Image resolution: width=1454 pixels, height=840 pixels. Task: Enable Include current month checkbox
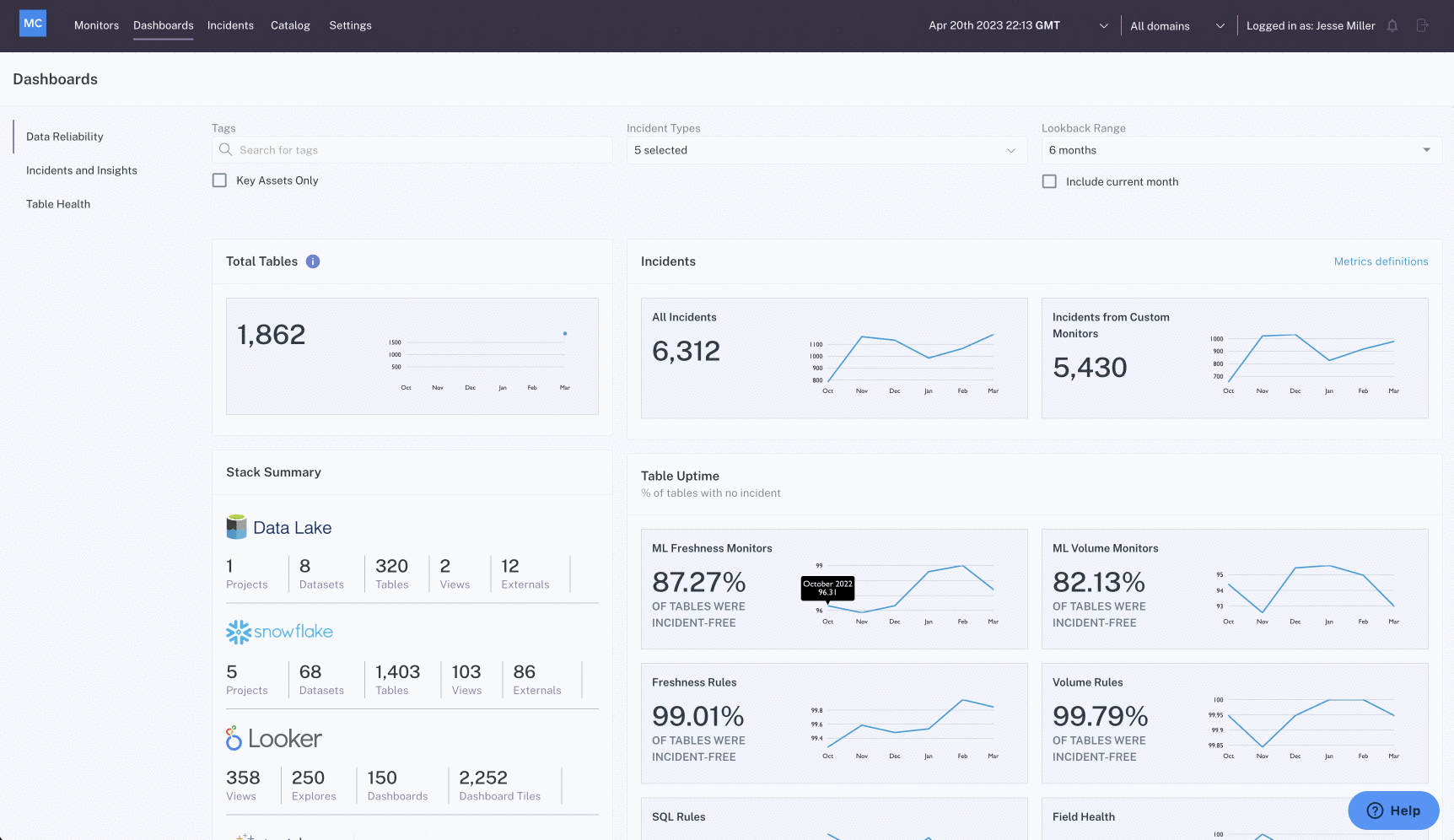point(1050,181)
